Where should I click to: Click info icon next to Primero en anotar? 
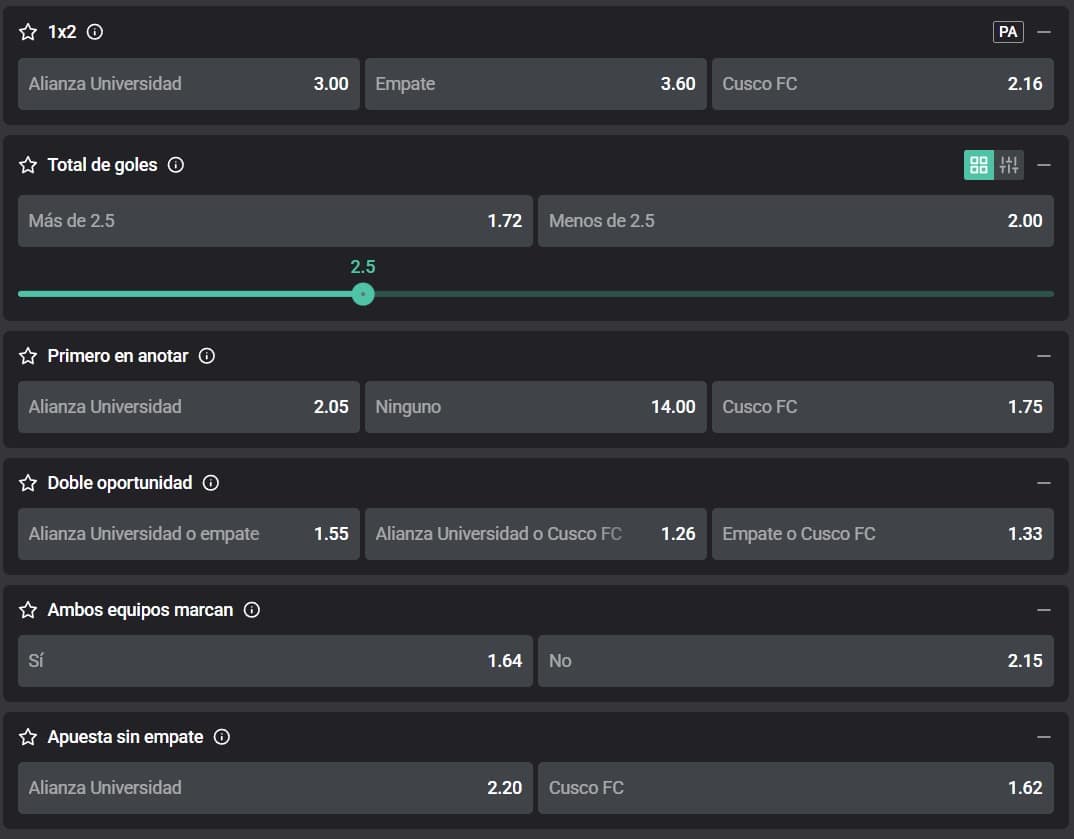click(x=207, y=356)
